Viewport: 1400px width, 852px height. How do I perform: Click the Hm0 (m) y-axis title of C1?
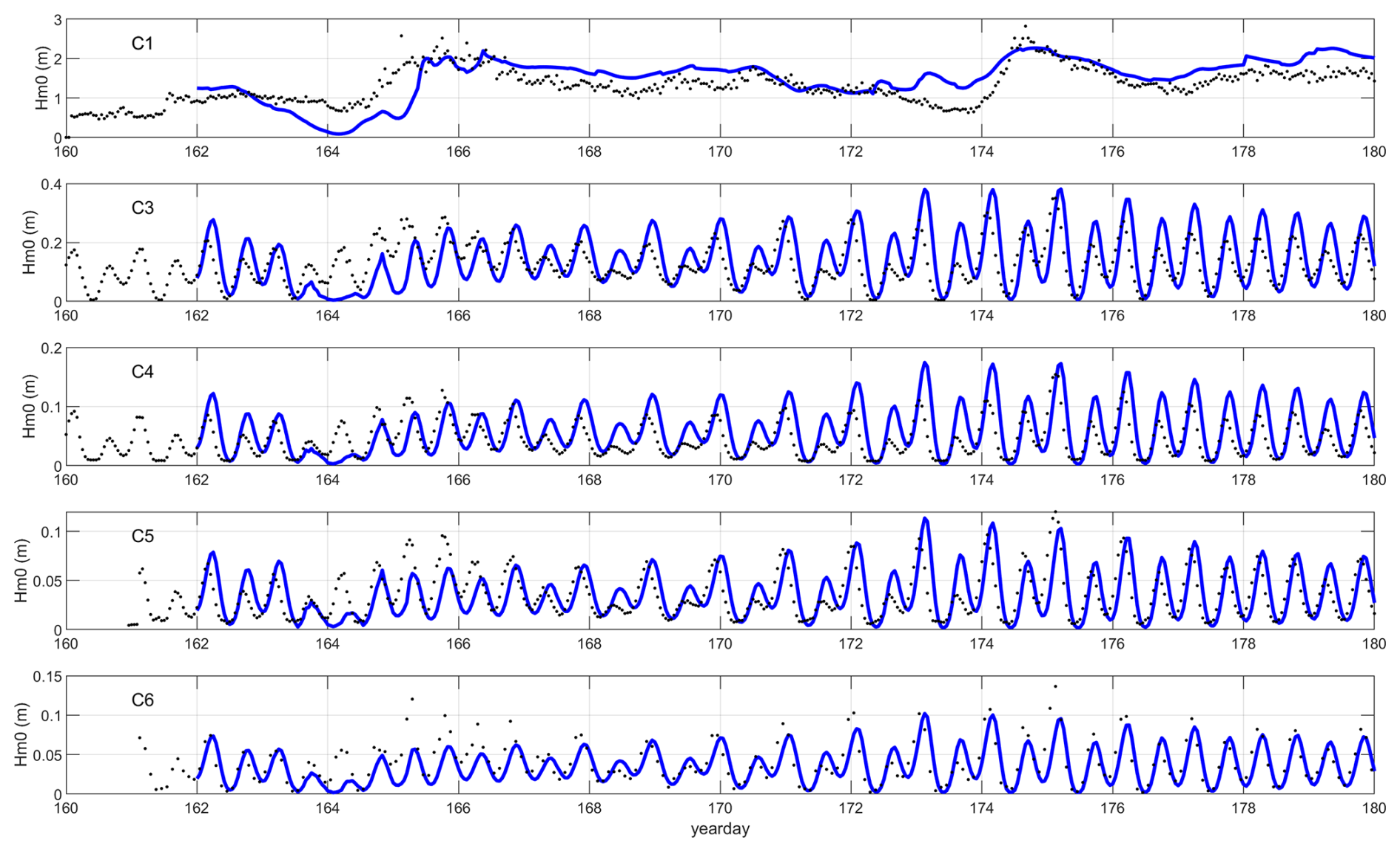pyautogui.click(x=42, y=78)
